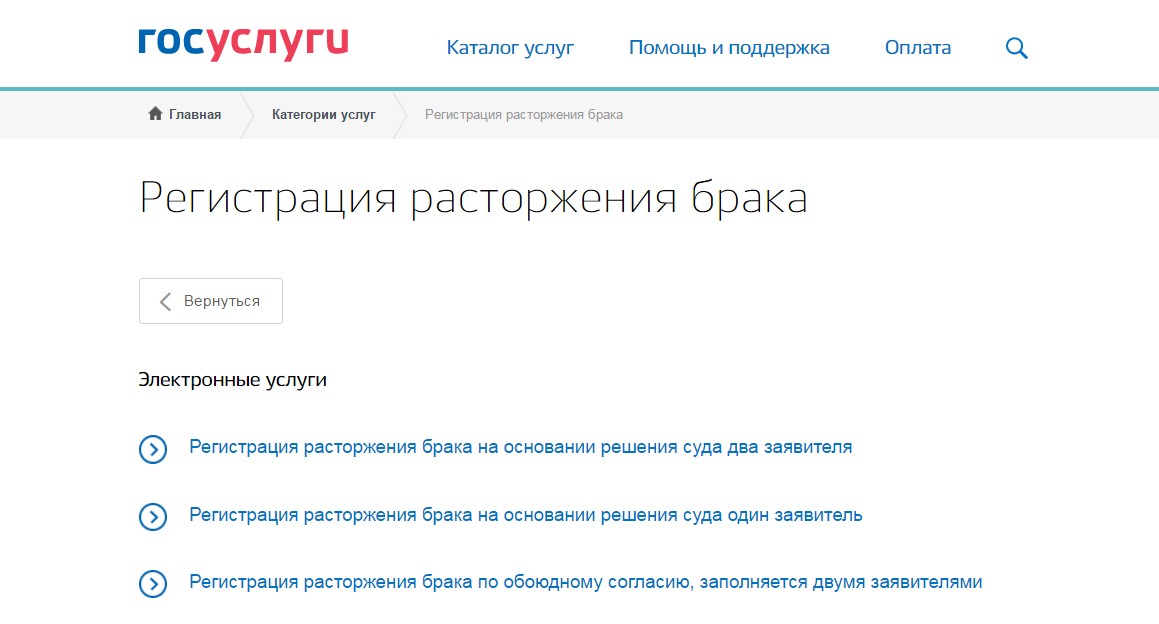The height and width of the screenshot is (624, 1159).
Task: Open the Госуслуги logo home link
Action: (243, 44)
